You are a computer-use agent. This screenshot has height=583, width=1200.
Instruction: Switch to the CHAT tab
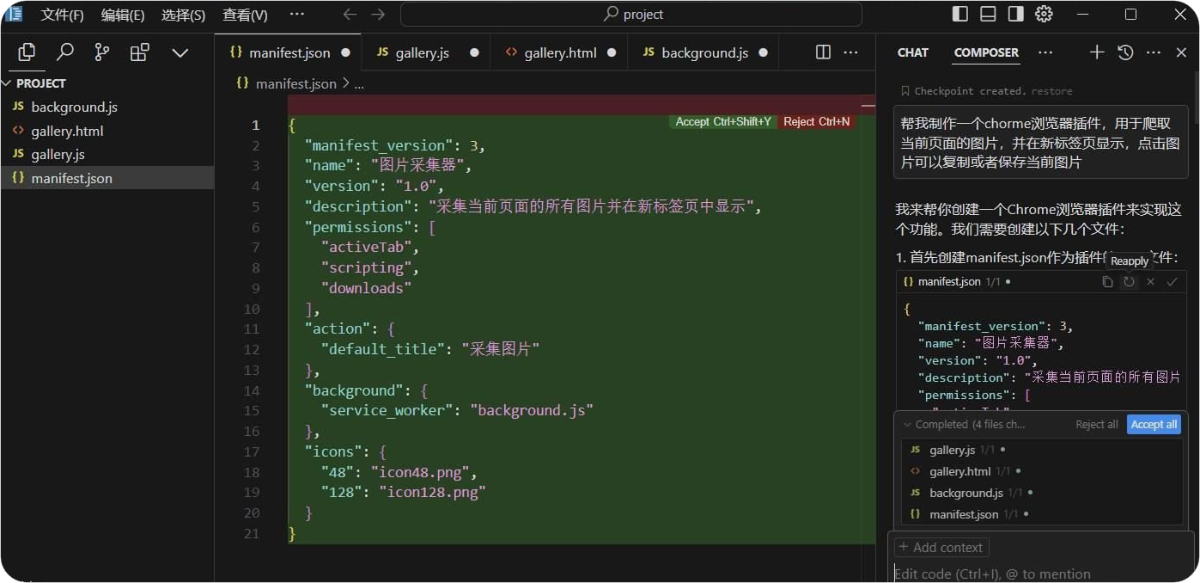point(913,53)
